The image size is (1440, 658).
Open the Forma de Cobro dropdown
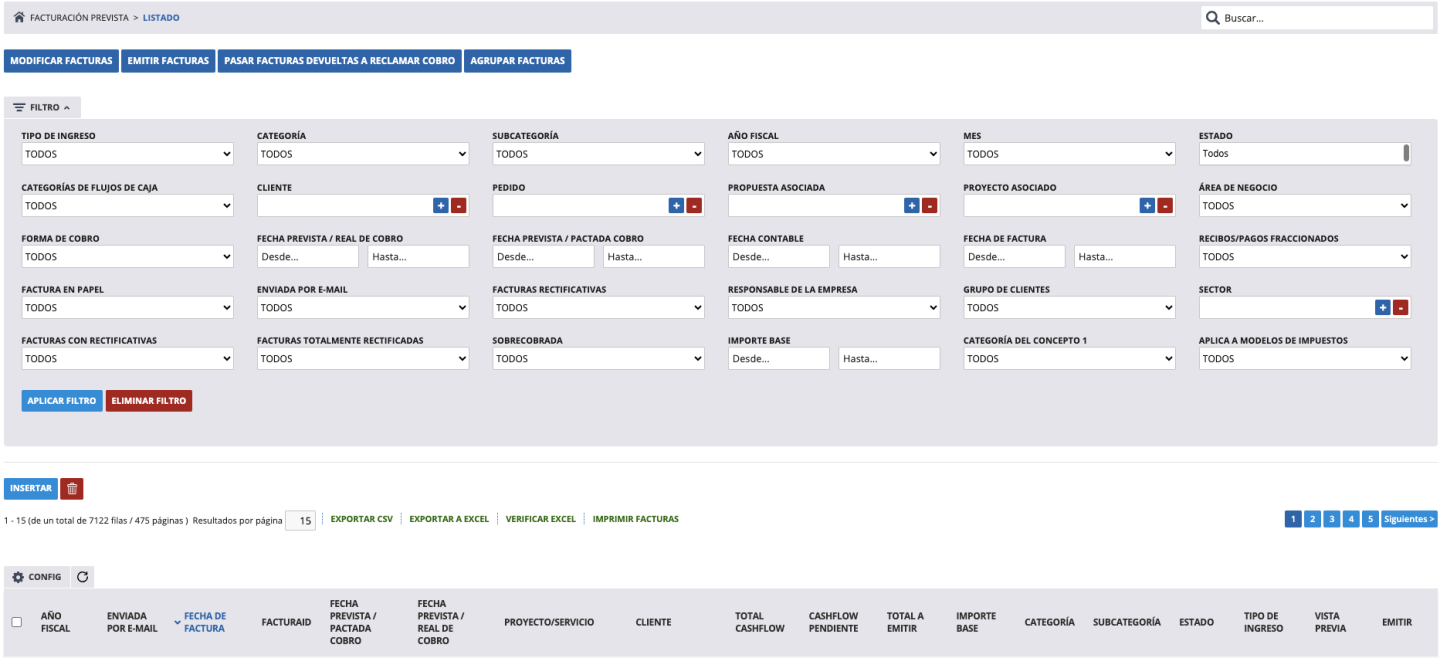pyautogui.click(x=127, y=257)
